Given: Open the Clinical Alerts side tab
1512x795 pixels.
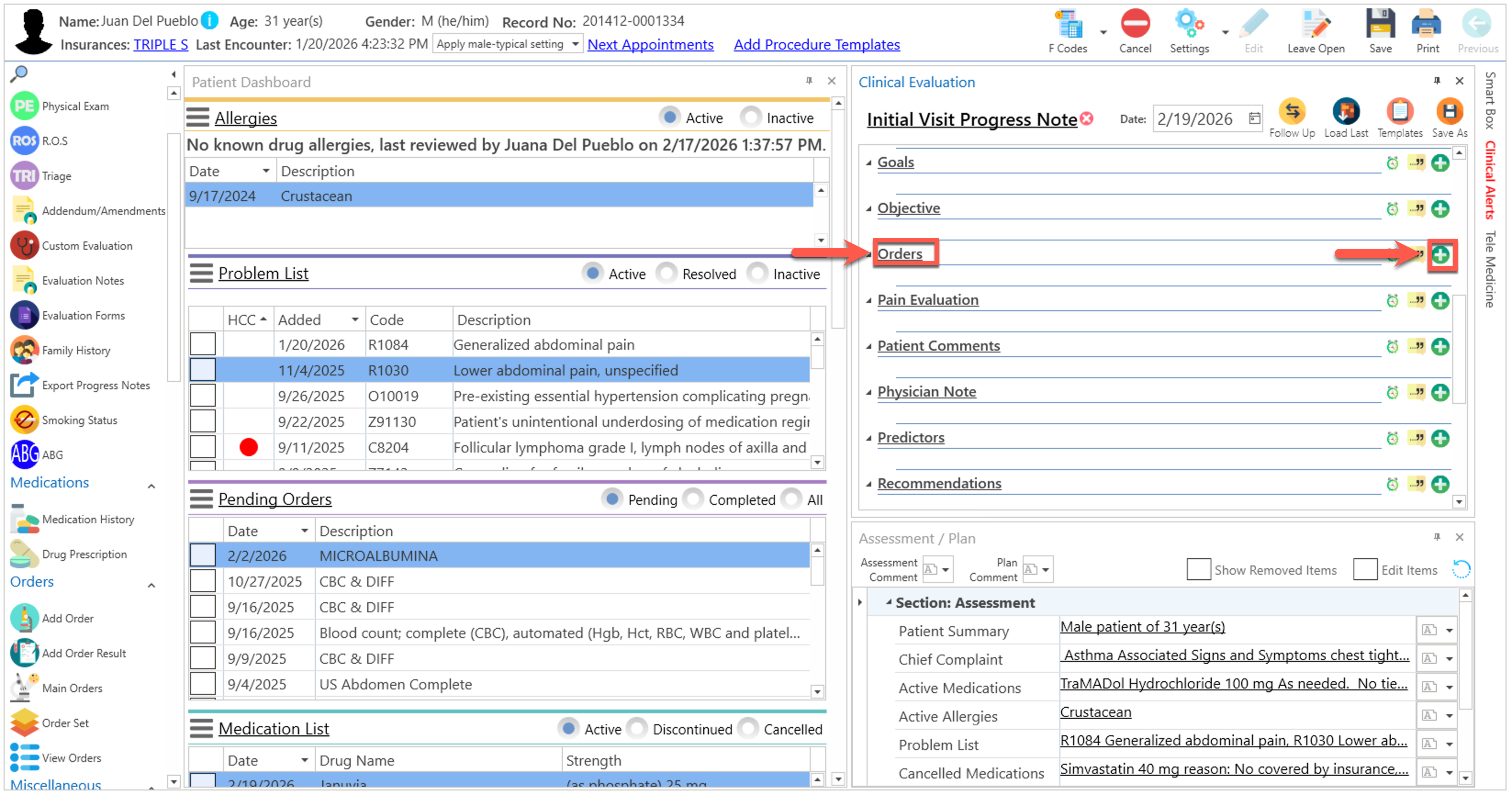Looking at the screenshot, I should 1490,180.
